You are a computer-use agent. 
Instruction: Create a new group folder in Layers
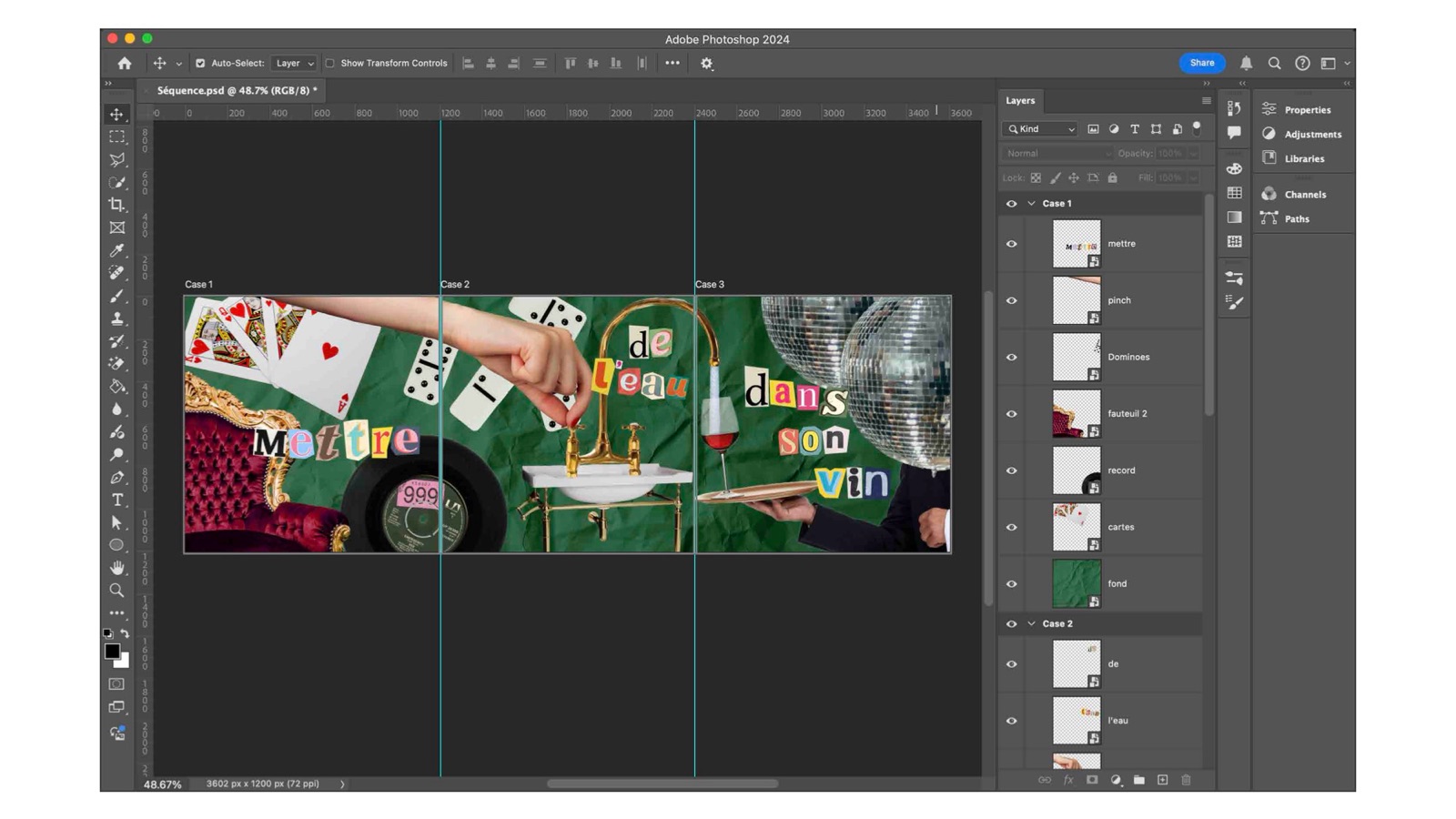click(1138, 780)
